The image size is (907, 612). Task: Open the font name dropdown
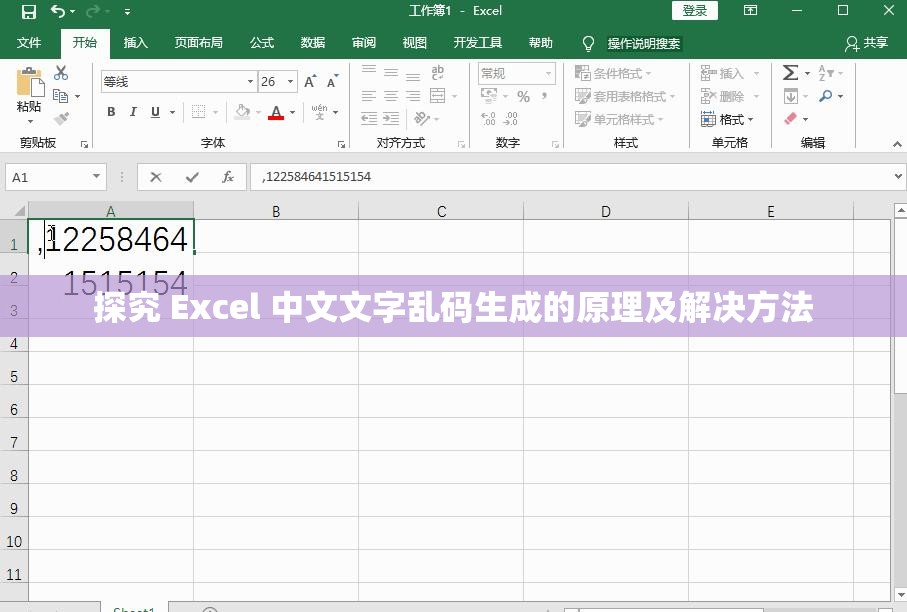click(x=248, y=80)
